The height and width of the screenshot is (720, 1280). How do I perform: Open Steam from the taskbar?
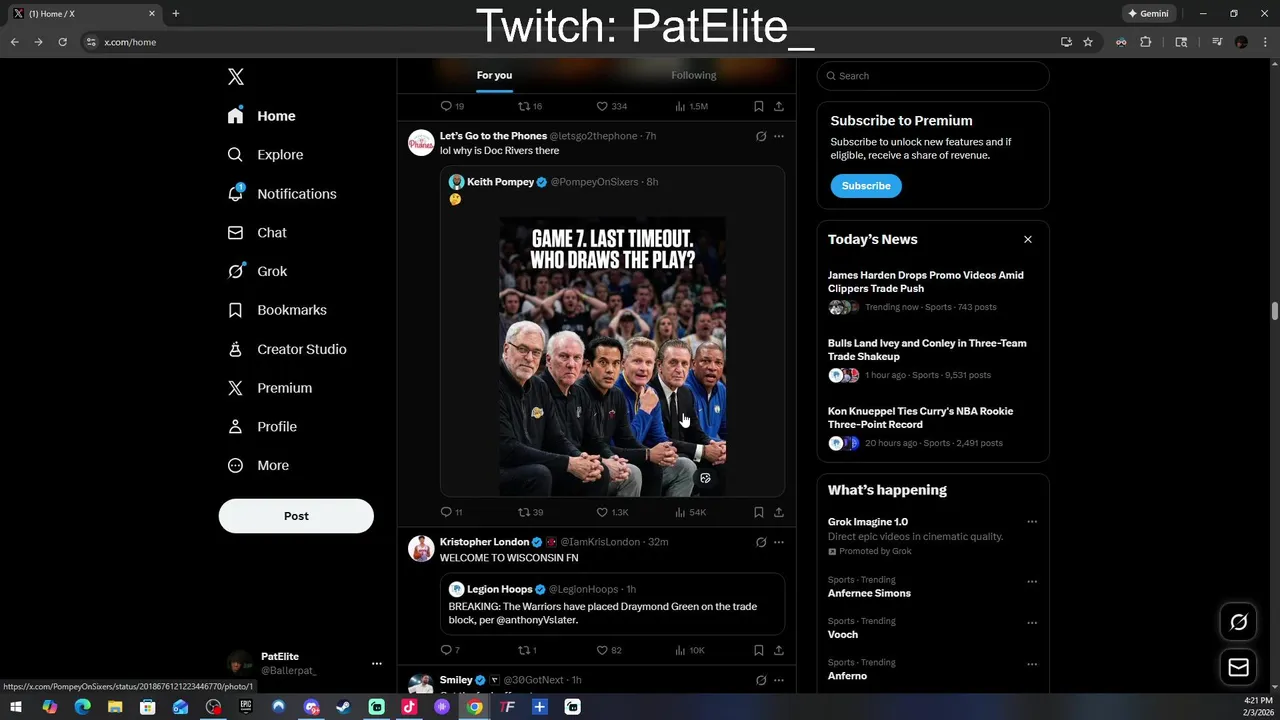tap(343, 707)
